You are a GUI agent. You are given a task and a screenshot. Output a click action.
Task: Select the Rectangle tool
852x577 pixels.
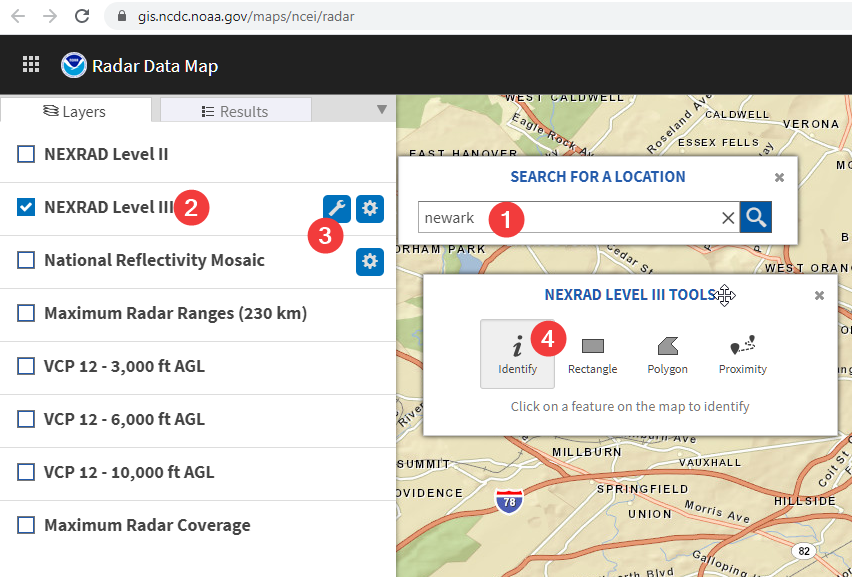point(592,354)
